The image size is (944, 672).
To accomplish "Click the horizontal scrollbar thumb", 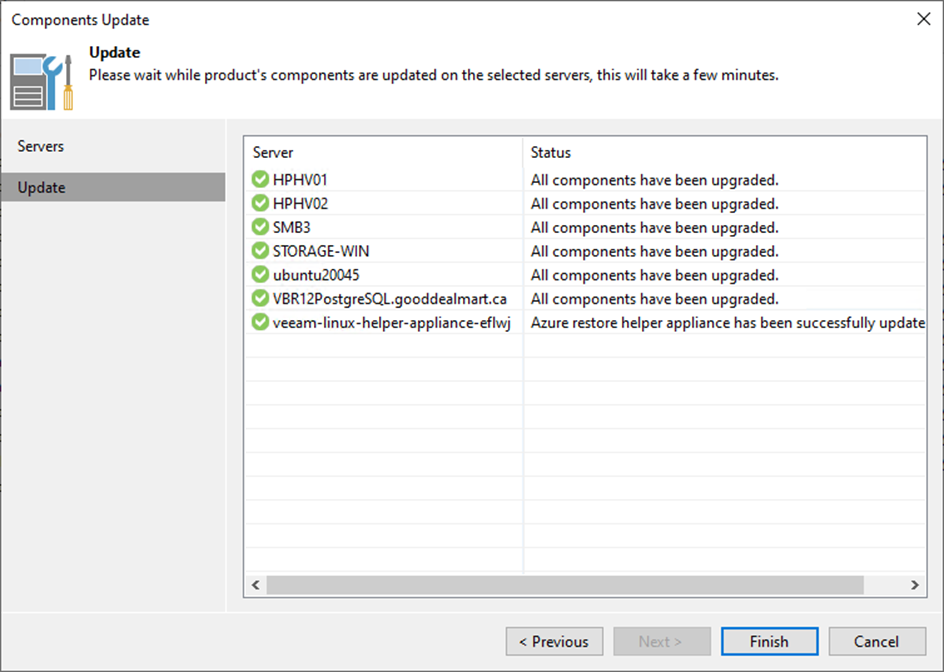I will point(564,585).
